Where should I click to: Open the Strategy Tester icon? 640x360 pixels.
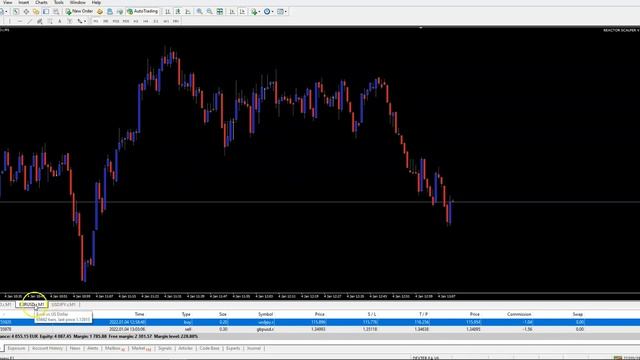pos(56,11)
